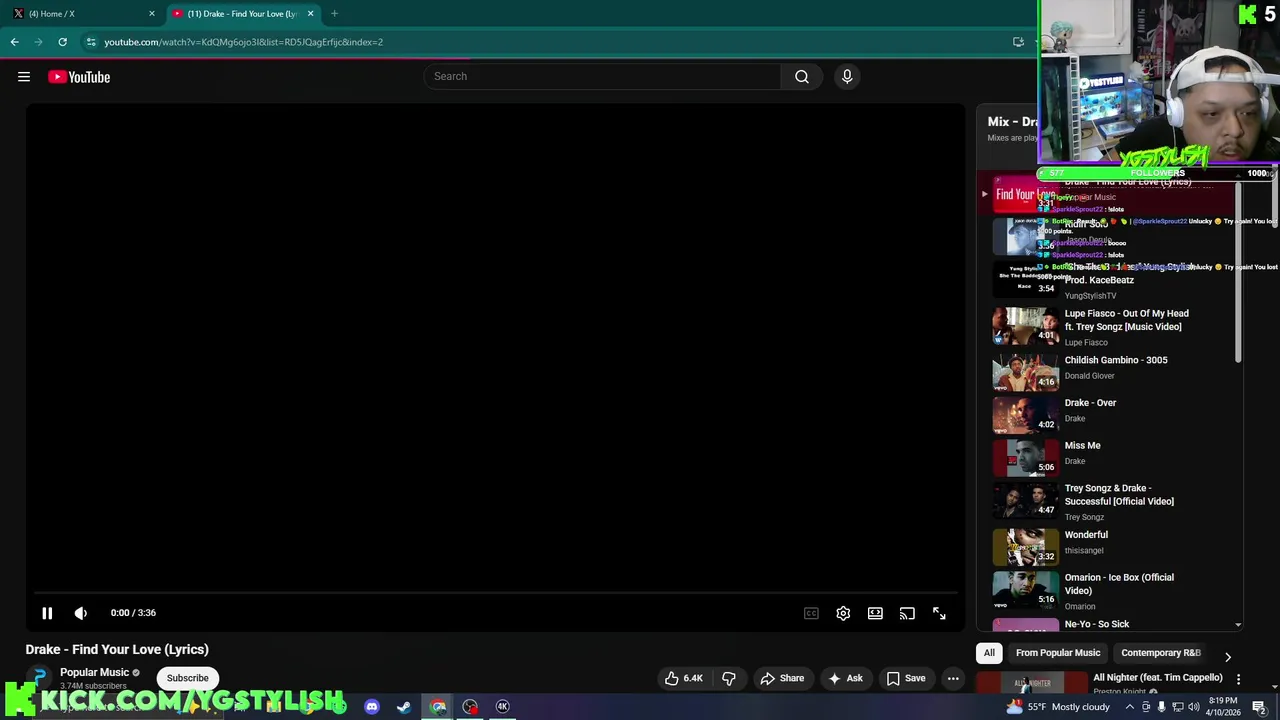
Task: Filter by Contemporary R&B chip
Action: point(1160,653)
